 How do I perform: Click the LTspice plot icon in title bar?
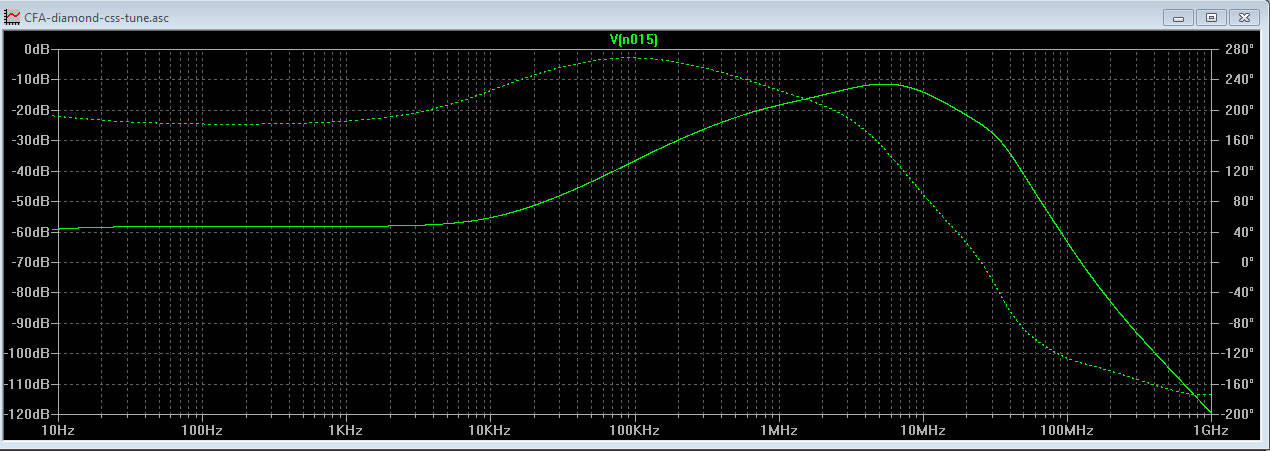[x=12, y=18]
